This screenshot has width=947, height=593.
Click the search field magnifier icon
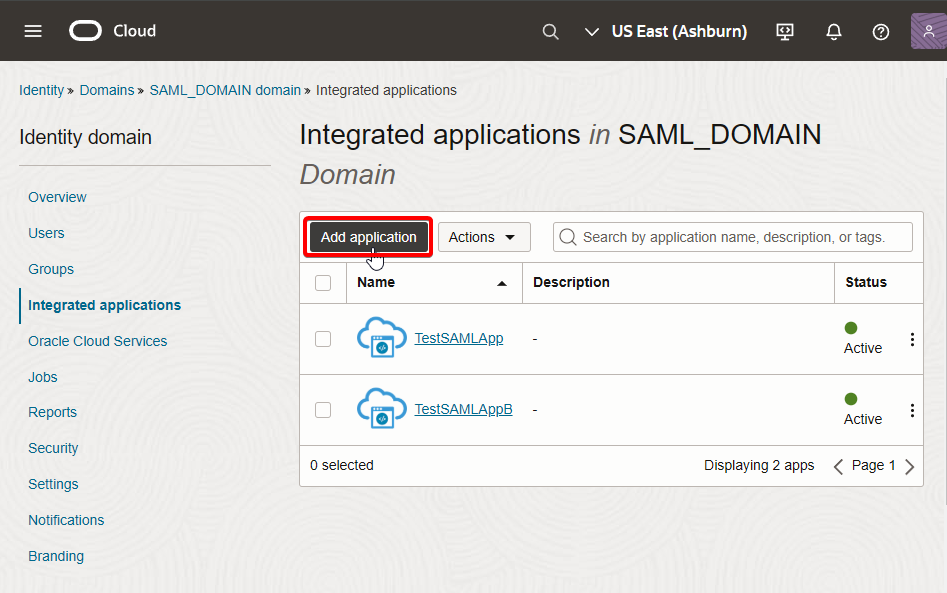568,237
